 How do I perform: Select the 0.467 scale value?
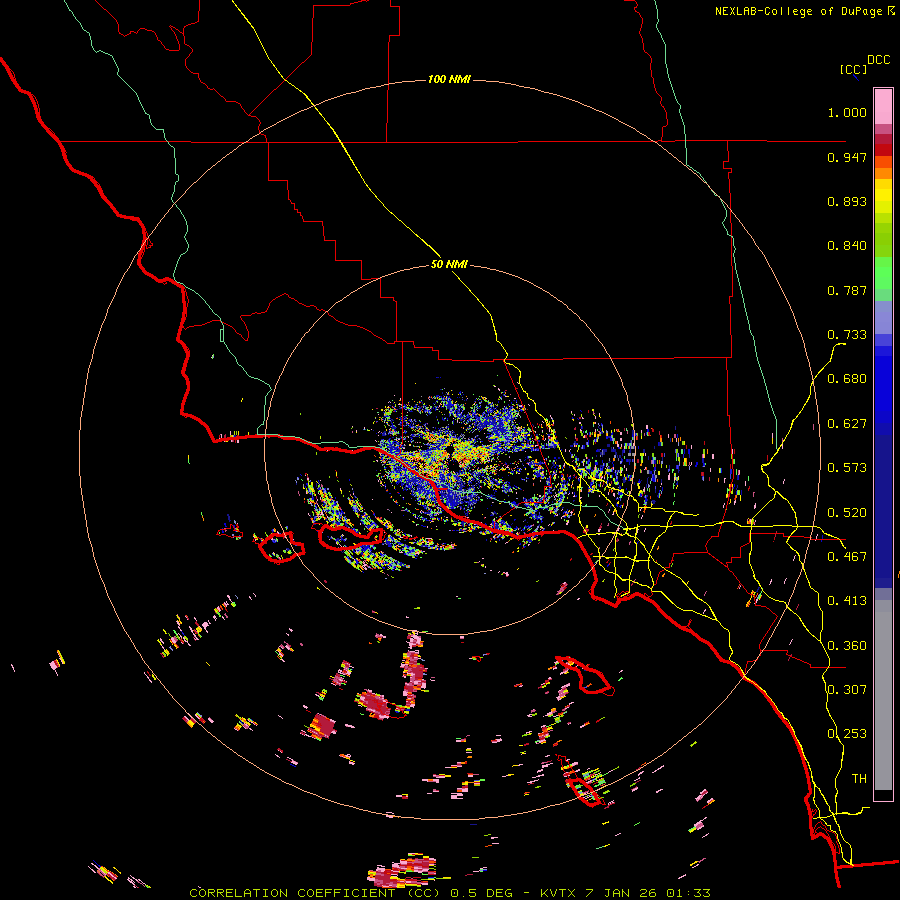847,557
